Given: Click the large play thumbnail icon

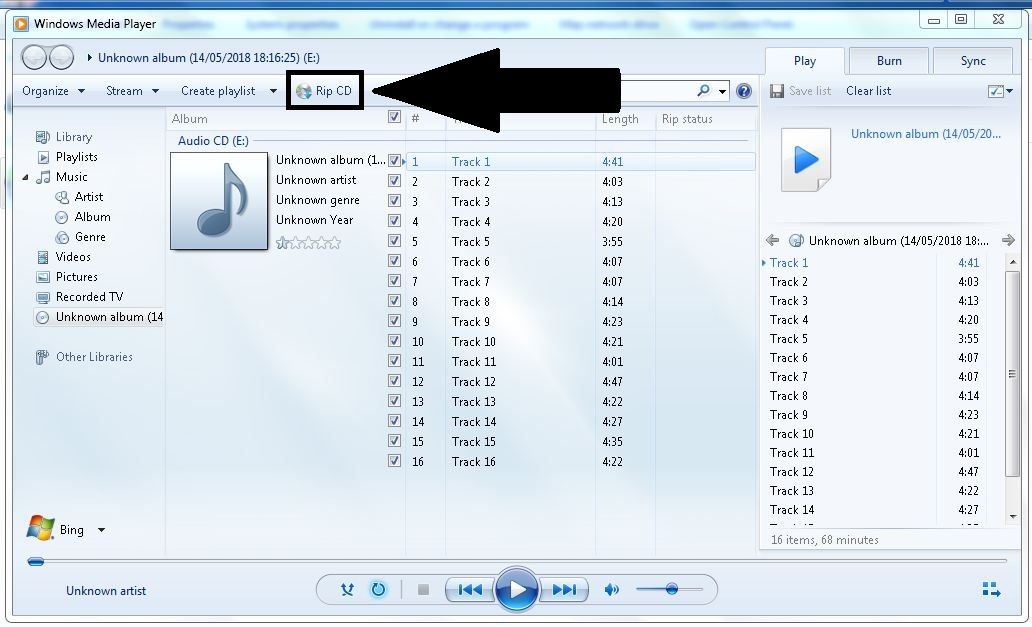Looking at the screenshot, I should point(806,160).
